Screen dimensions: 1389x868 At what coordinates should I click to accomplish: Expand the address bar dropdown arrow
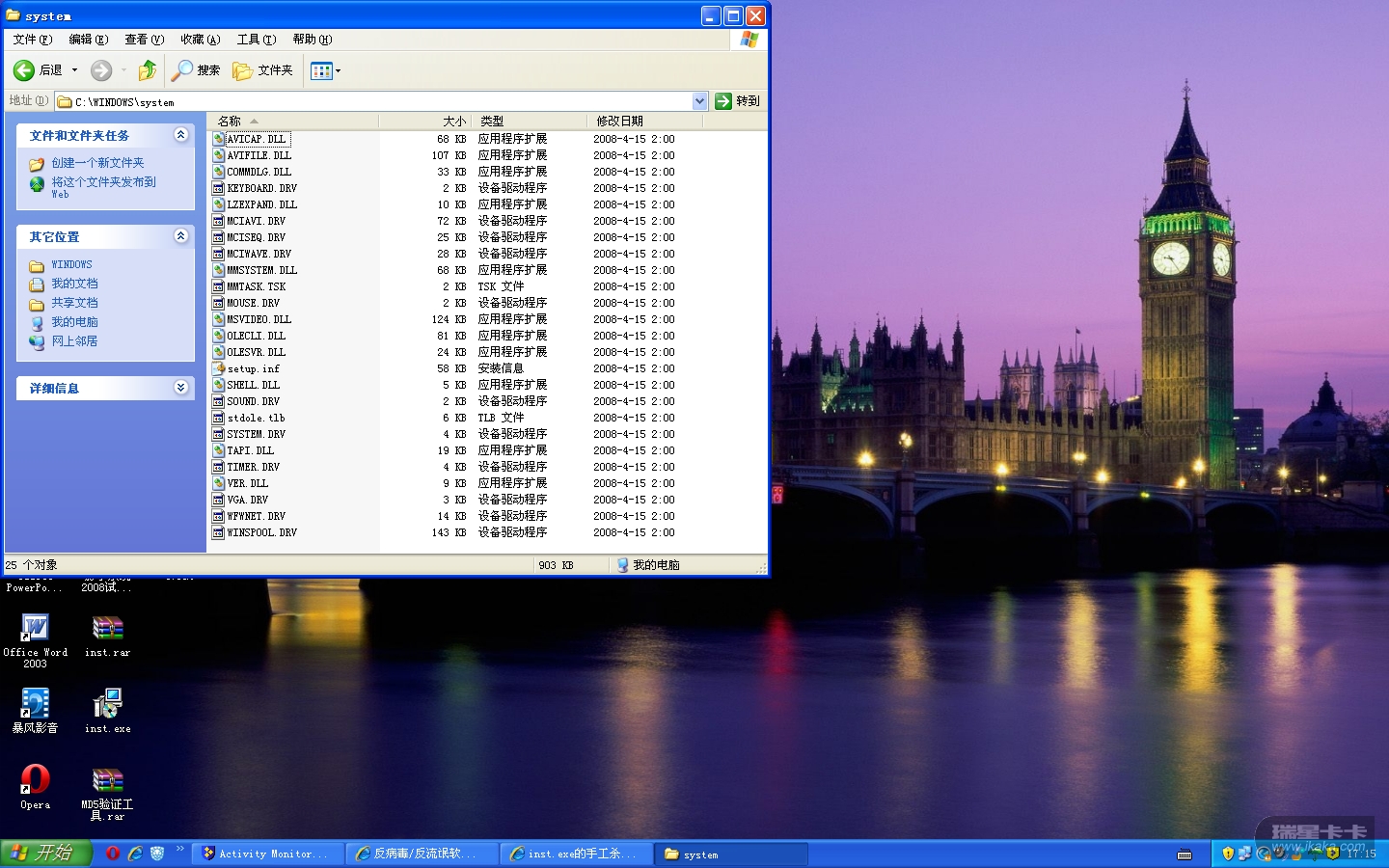tap(700, 101)
